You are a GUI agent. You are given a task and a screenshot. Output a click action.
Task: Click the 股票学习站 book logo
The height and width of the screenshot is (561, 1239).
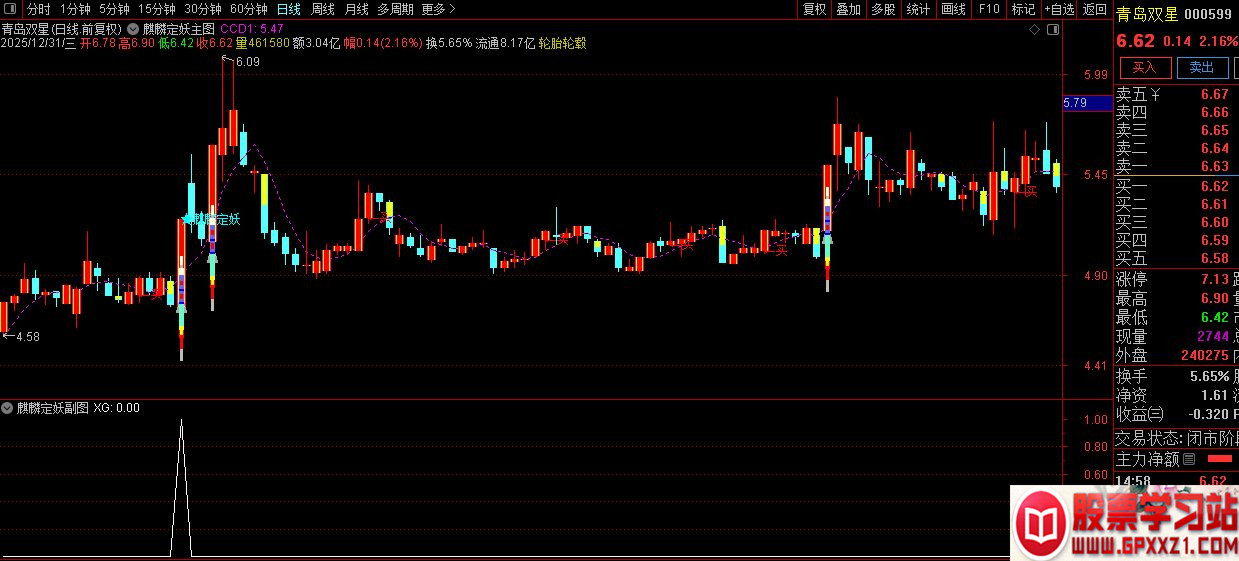tap(1040, 524)
